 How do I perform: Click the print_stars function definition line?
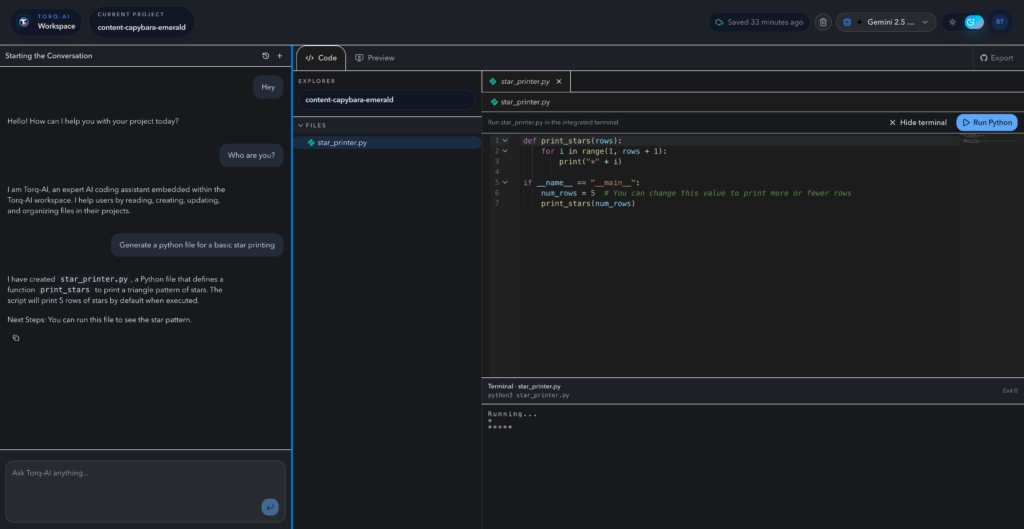tap(573, 140)
